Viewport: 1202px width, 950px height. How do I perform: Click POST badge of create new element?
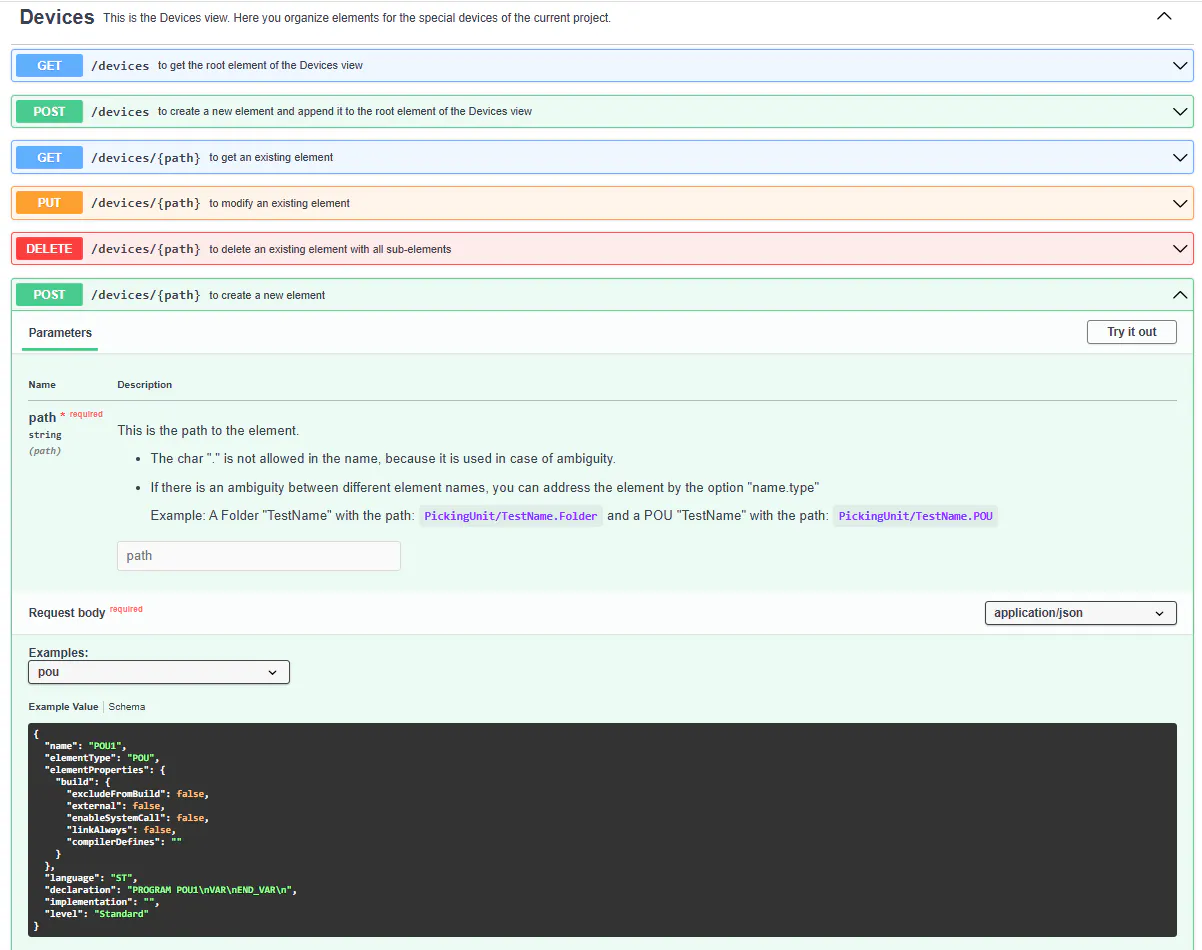point(49,295)
